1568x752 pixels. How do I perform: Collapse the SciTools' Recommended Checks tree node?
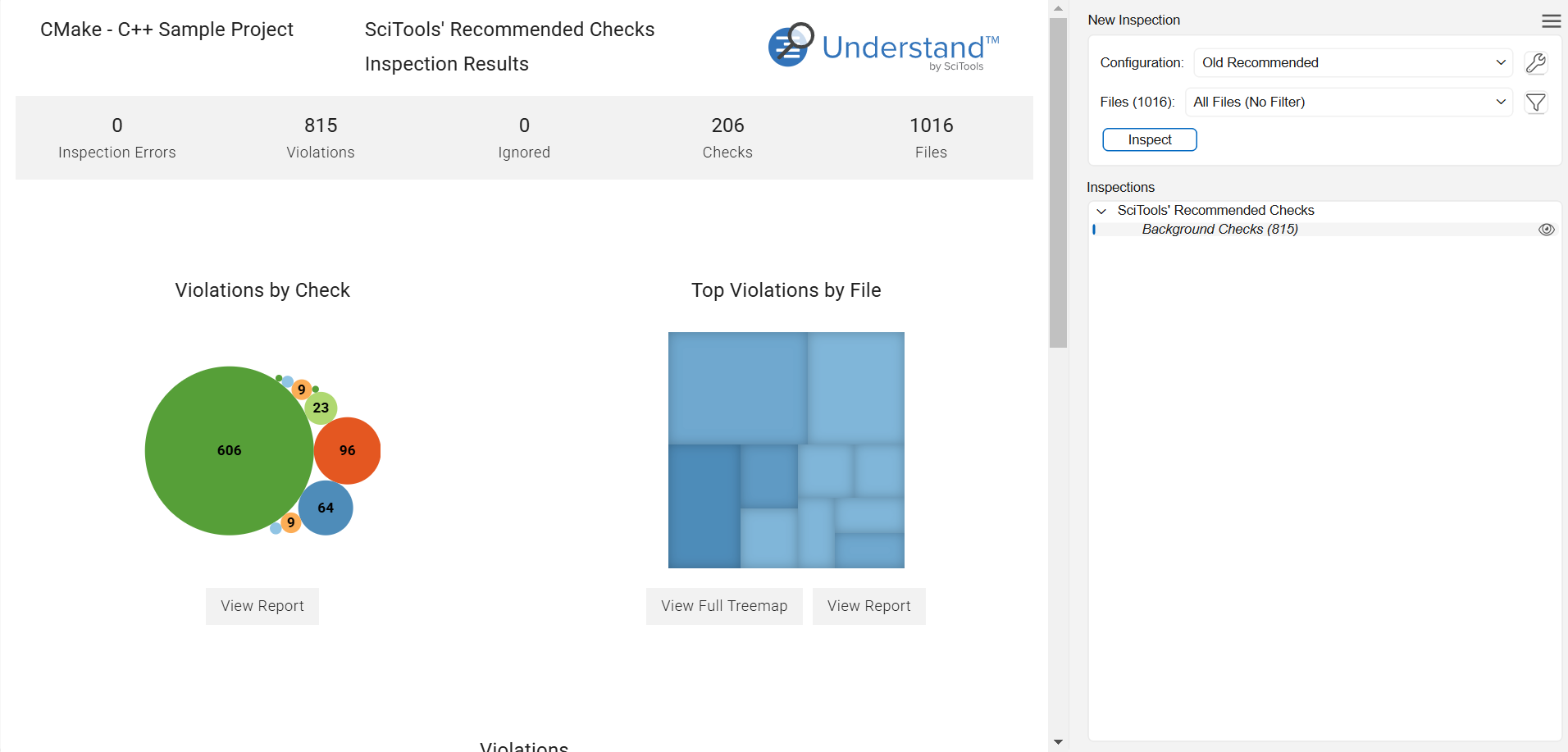pyautogui.click(x=1101, y=212)
